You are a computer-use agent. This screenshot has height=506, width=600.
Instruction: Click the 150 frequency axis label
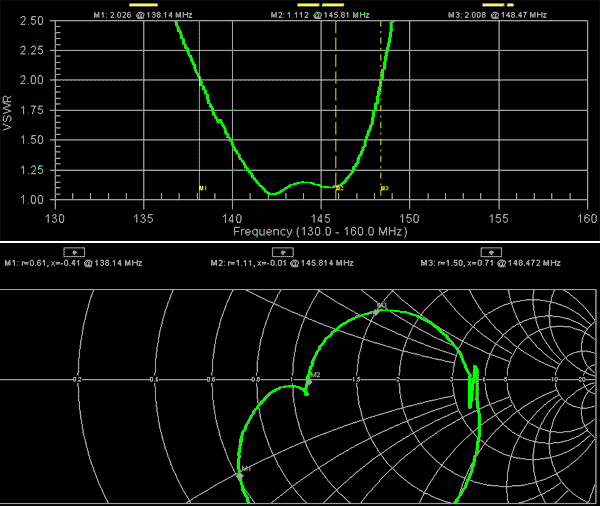click(409, 219)
